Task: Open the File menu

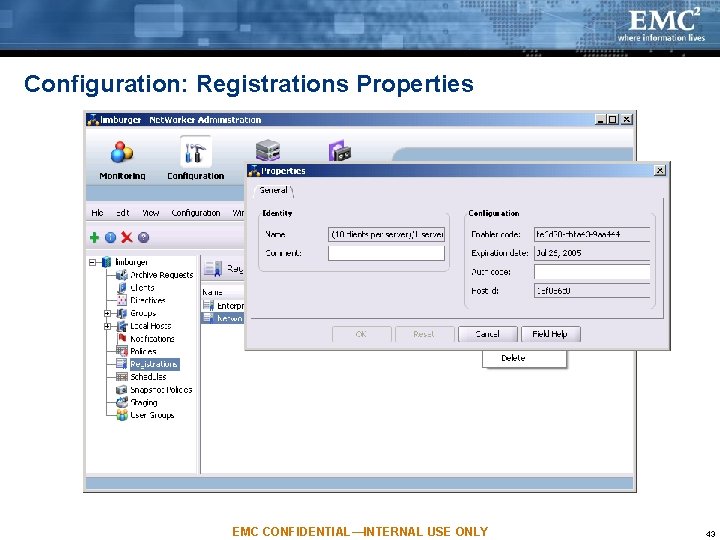Action: tap(97, 213)
